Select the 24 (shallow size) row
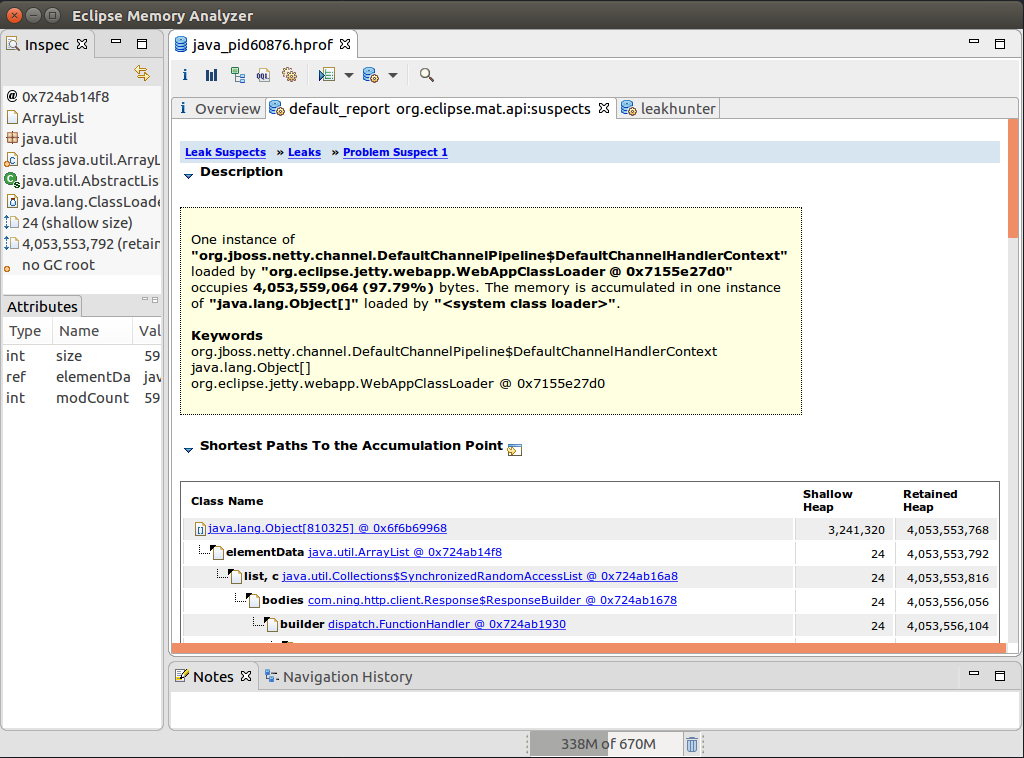This screenshot has width=1024, height=758. click(82, 223)
